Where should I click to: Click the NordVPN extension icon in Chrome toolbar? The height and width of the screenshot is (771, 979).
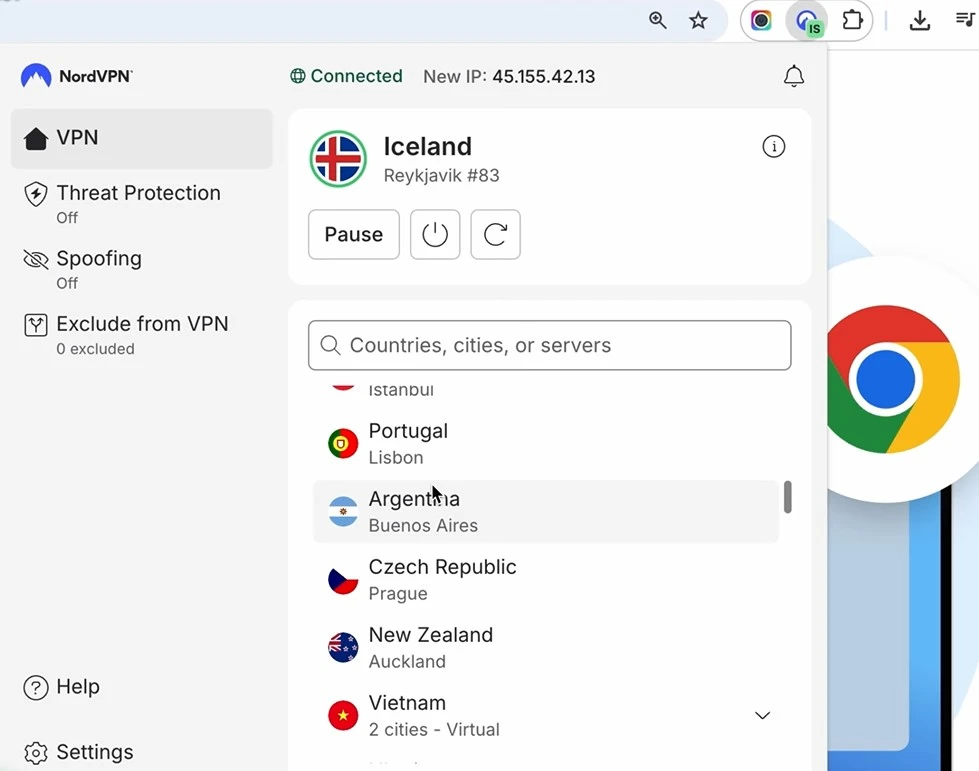point(809,21)
